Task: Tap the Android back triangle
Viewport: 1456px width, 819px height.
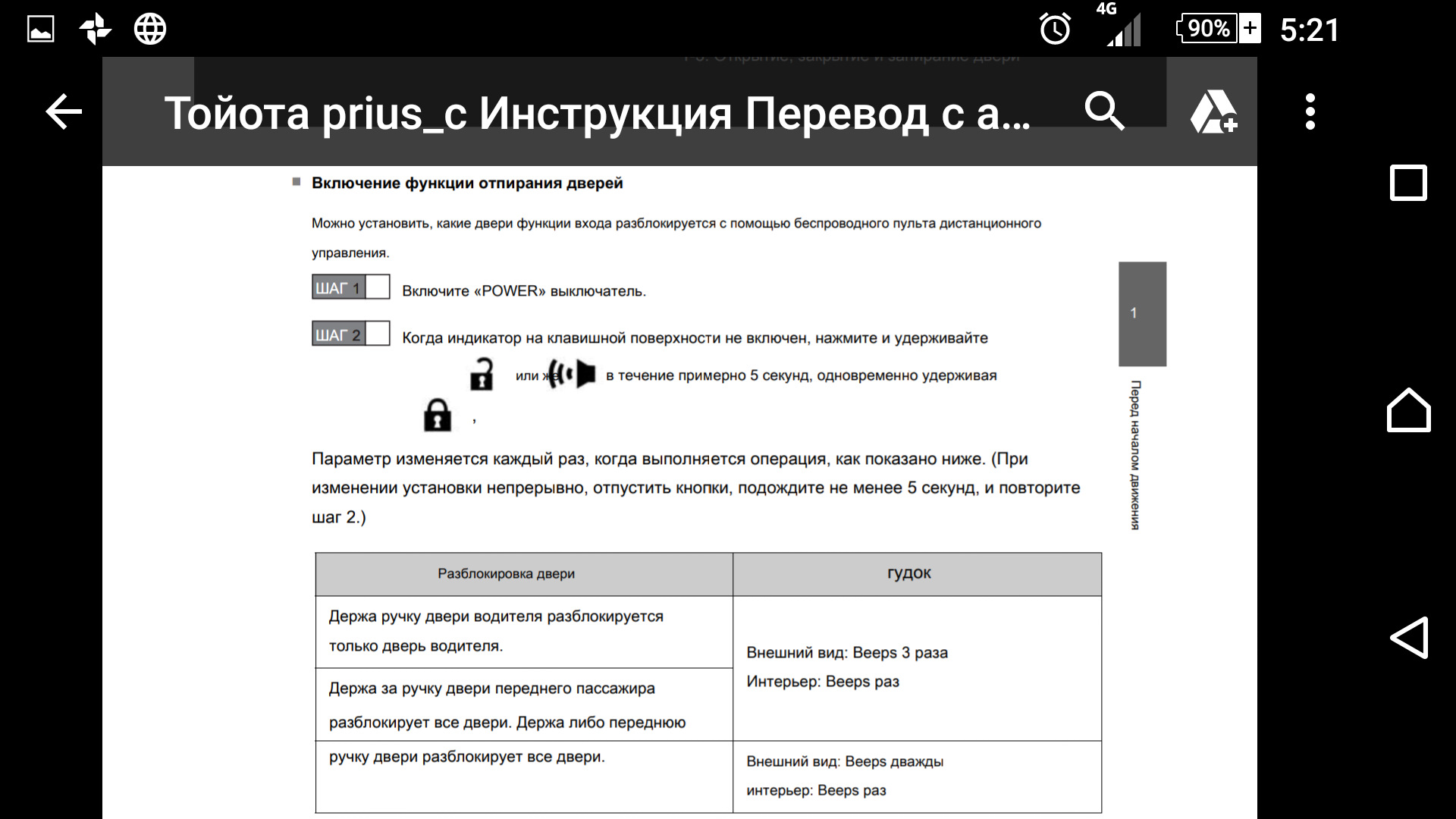Action: click(x=1409, y=637)
